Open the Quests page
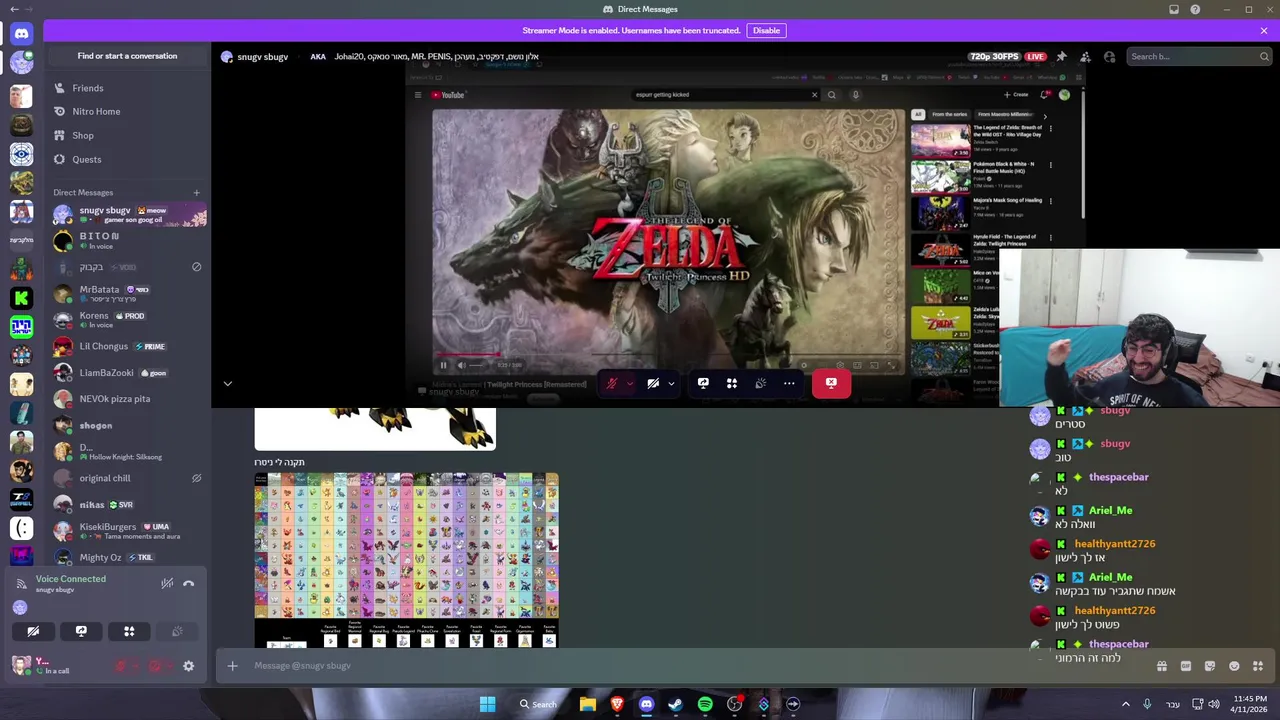 point(127,159)
